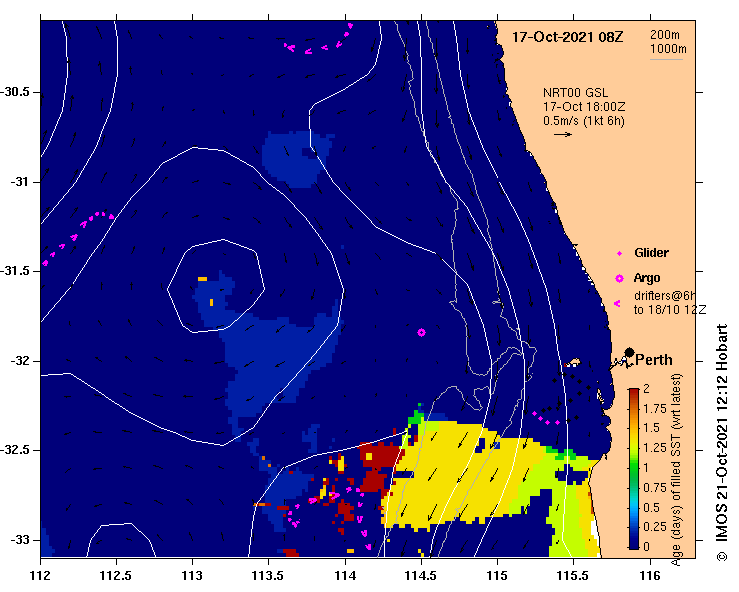
Task: Click the NRT00 GSL text
Action: [575, 92]
